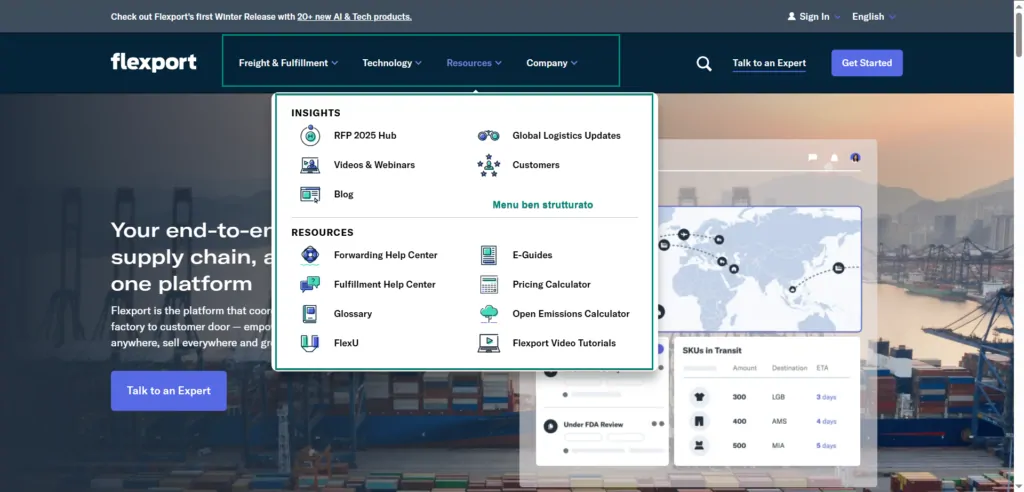This screenshot has width=1024, height=492.
Task: Click the user avatar in the dashboard preview
Action: tap(855, 157)
